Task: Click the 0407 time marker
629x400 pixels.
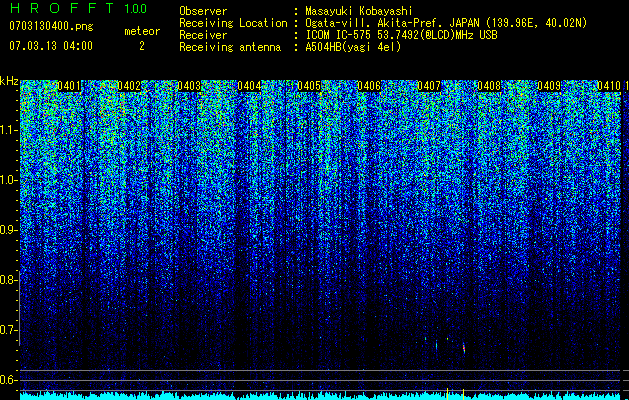Action: [x=429, y=86]
